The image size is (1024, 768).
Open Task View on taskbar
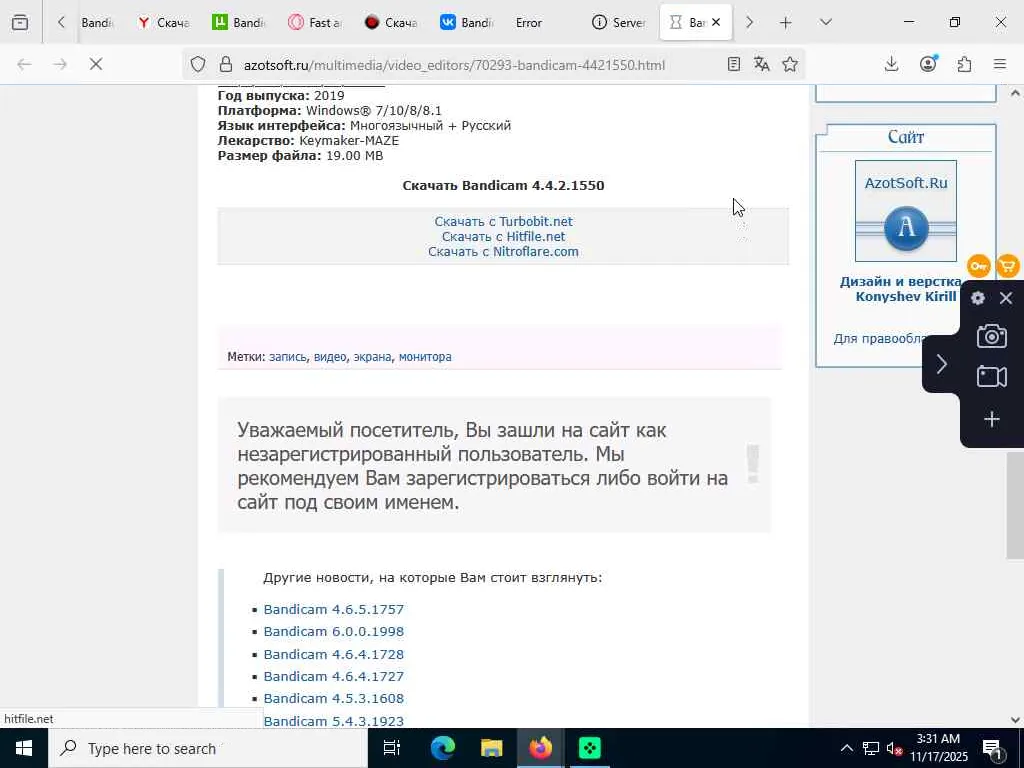click(392, 748)
